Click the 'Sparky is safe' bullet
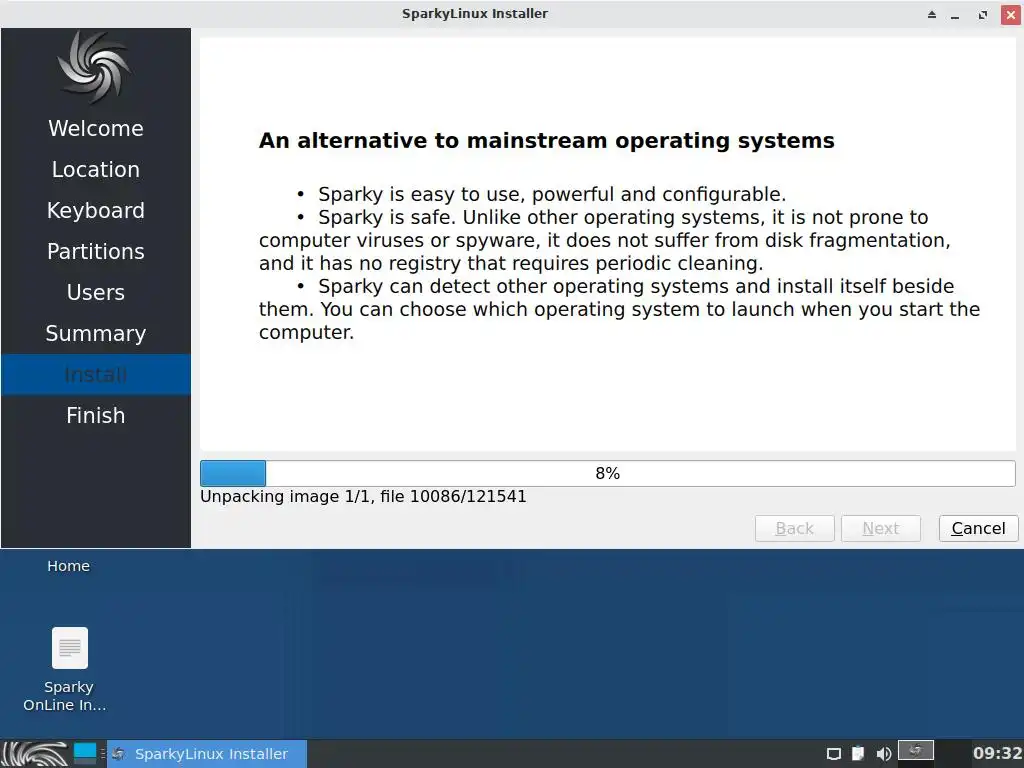 [x=604, y=240]
